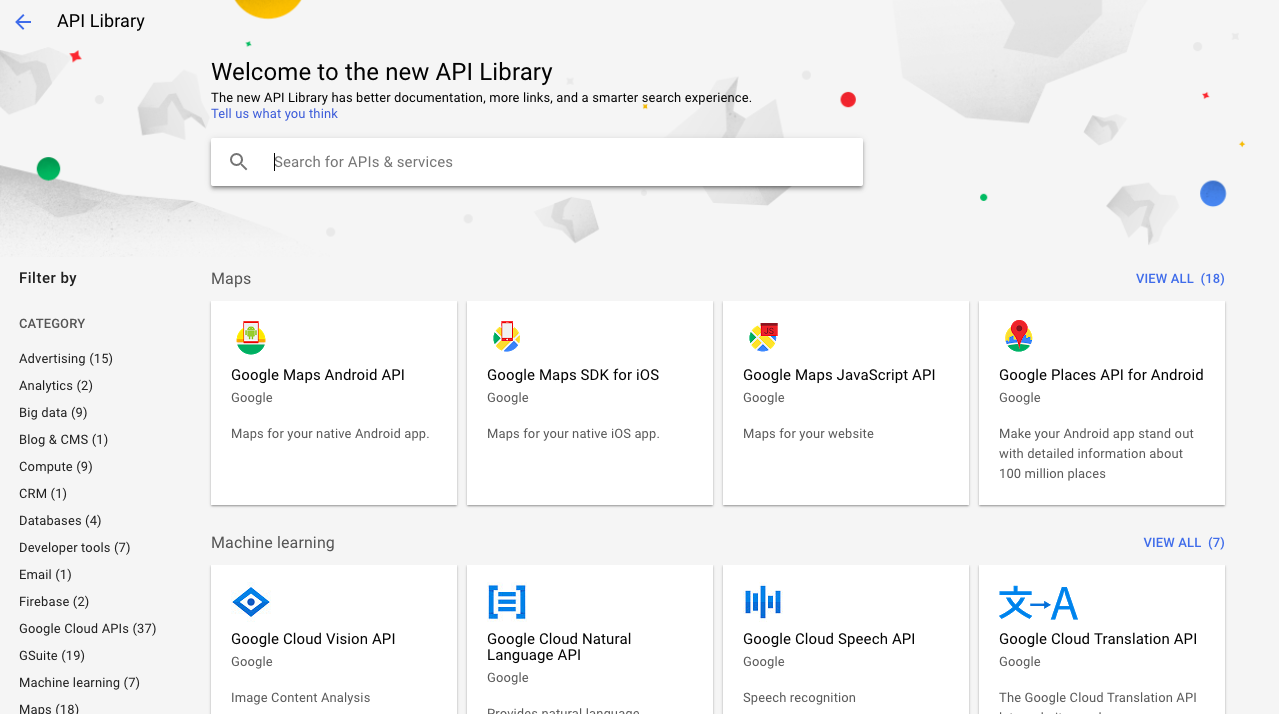Image resolution: width=1279 pixels, height=714 pixels.
Task: Open the Google Places API for Android title
Action: click(x=1101, y=375)
